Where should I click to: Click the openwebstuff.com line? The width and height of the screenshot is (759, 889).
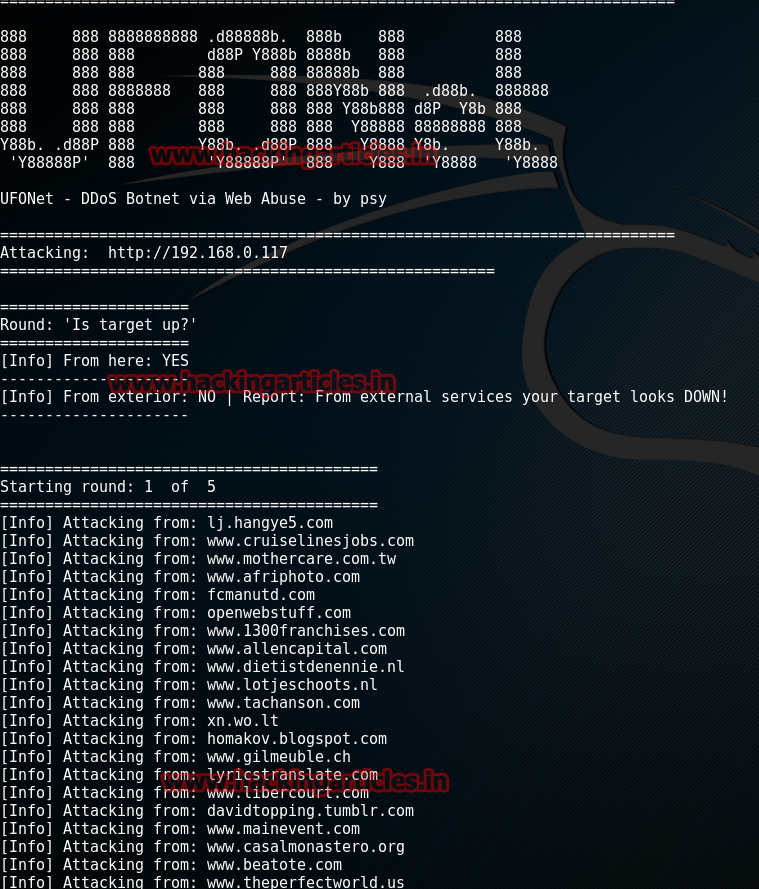coord(176,613)
